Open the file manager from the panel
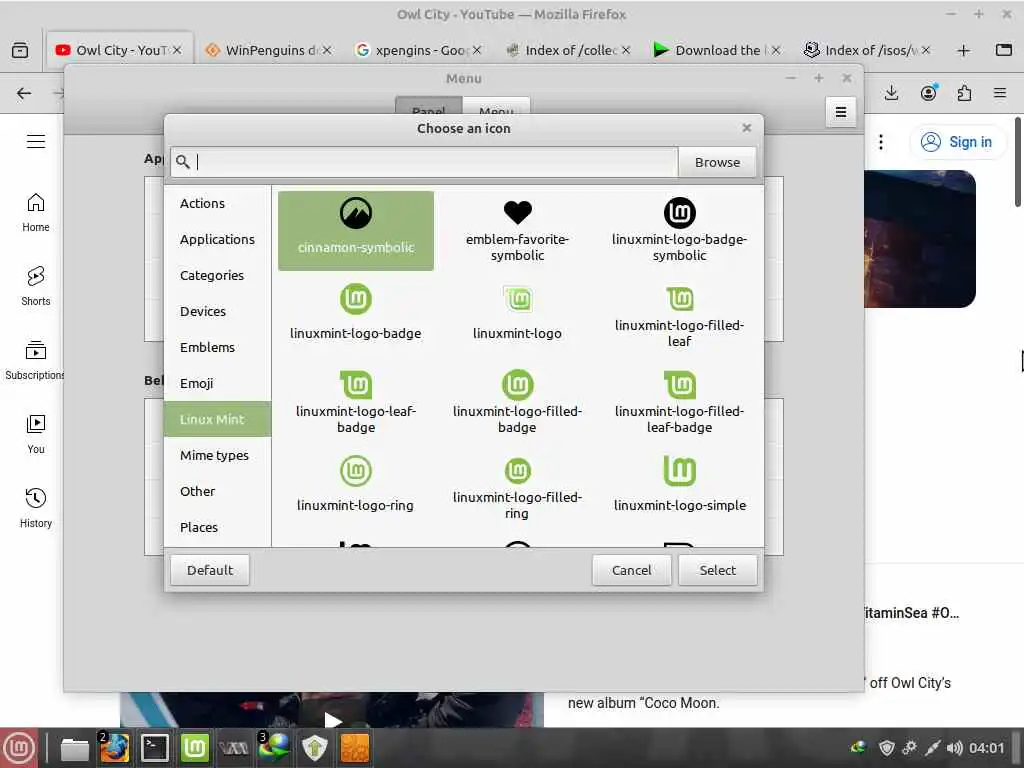The image size is (1024, 768). (x=74, y=748)
